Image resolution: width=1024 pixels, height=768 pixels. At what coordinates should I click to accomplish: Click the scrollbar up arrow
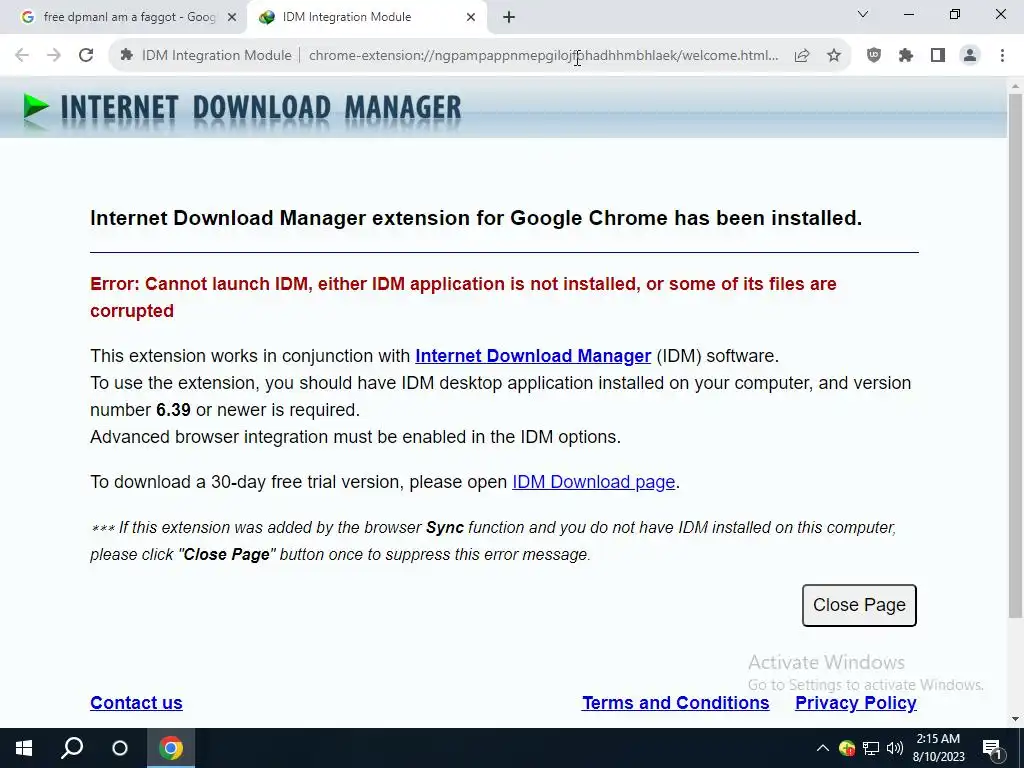[1015, 86]
